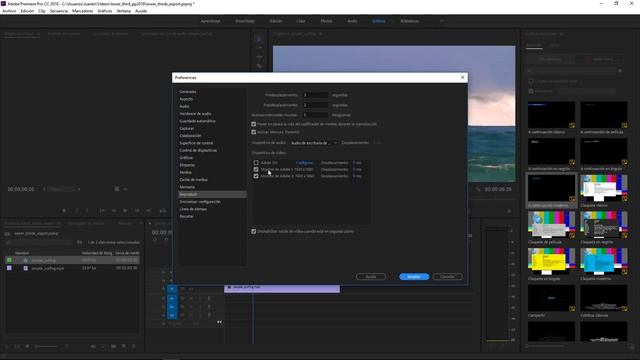Switch Project panel to list view
Viewport: 640px width, 360px height.
17,347
